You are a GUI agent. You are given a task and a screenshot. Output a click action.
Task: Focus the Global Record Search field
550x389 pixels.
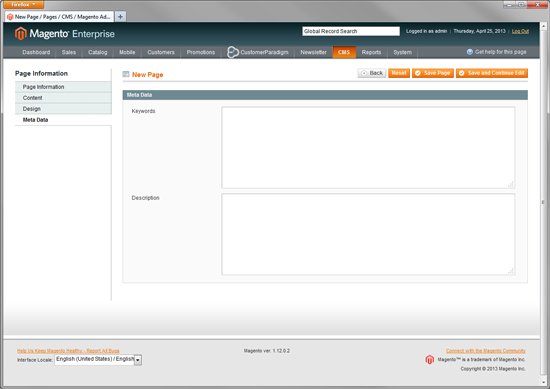(351, 31)
